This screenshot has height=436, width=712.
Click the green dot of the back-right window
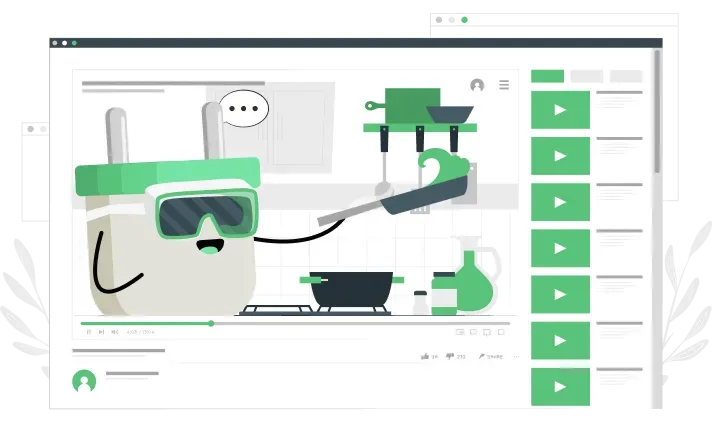(x=465, y=20)
